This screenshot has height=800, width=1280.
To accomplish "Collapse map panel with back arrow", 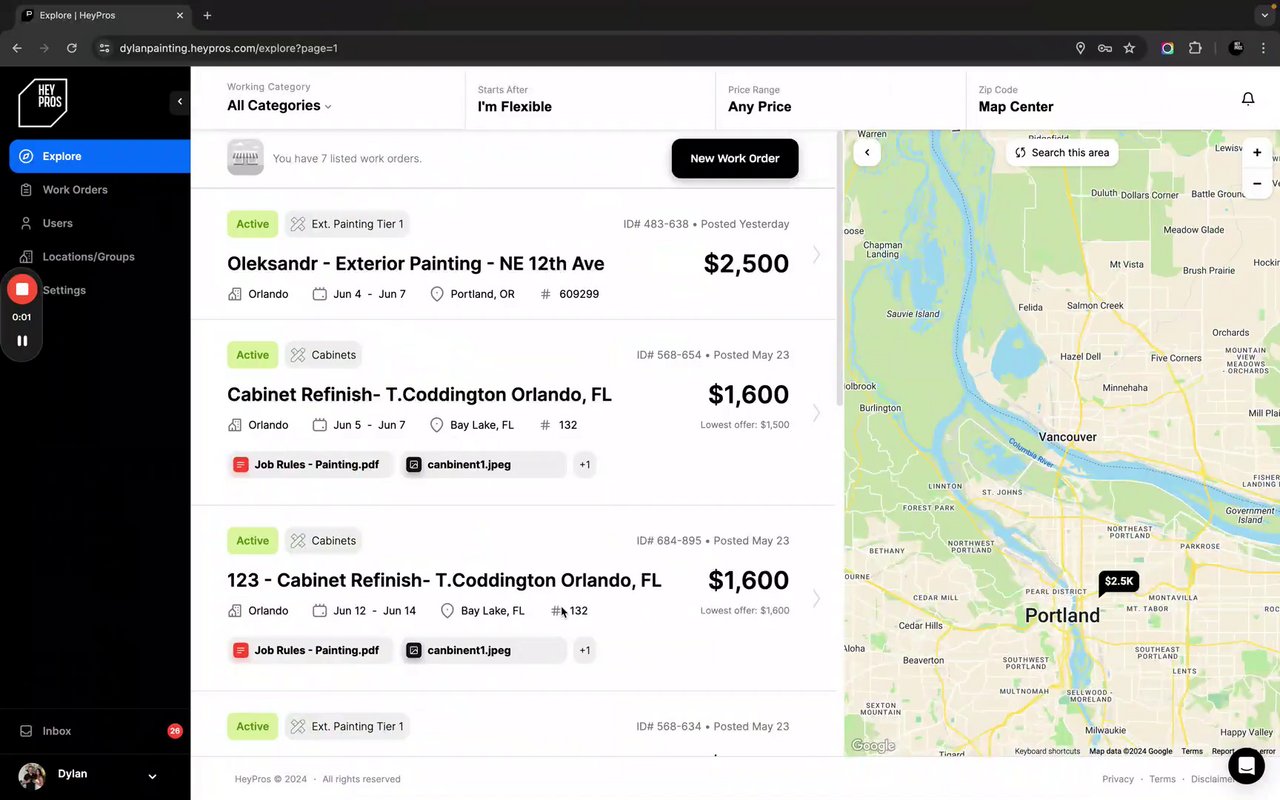I will click(867, 153).
